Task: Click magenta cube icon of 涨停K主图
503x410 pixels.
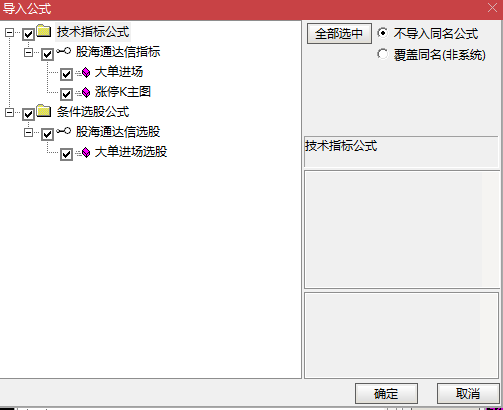Action: pos(85,92)
